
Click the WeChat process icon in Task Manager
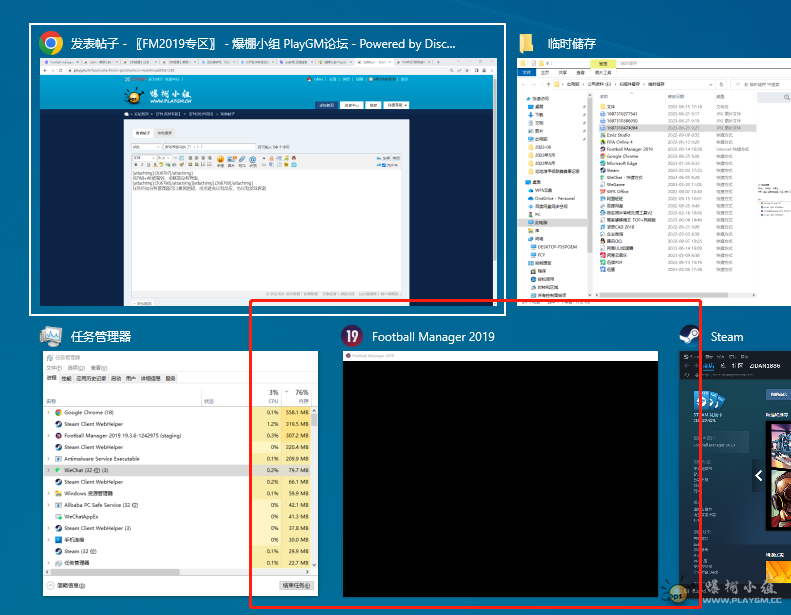(57, 469)
